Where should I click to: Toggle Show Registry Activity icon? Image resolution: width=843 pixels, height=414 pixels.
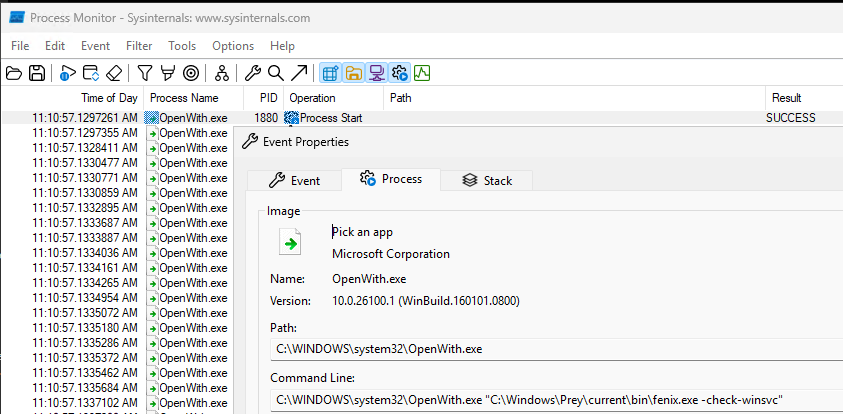pos(330,73)
